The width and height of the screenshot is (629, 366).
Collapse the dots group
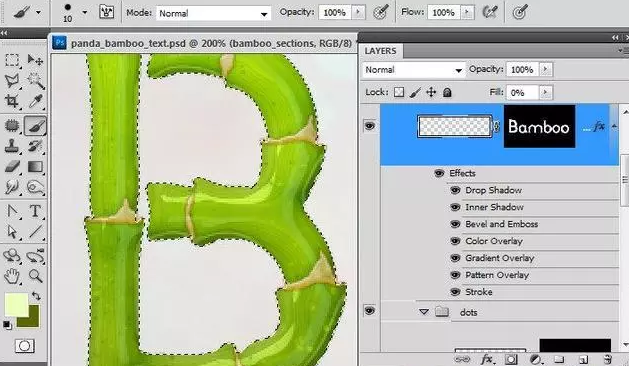[x=424, y=311]
